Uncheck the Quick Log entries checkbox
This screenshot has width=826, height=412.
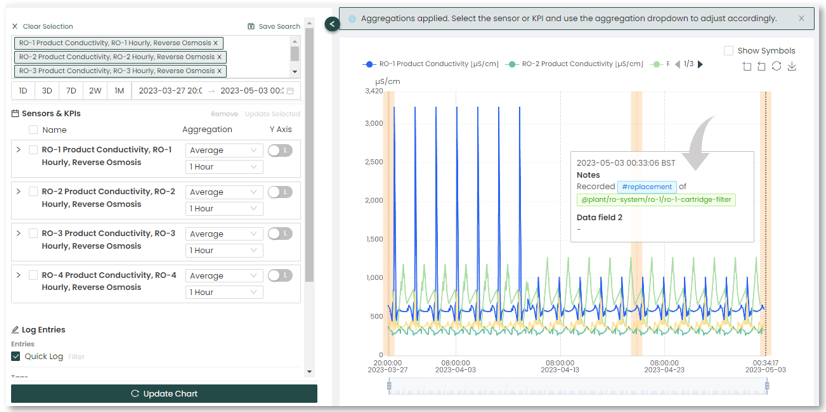tap(15, 356)
